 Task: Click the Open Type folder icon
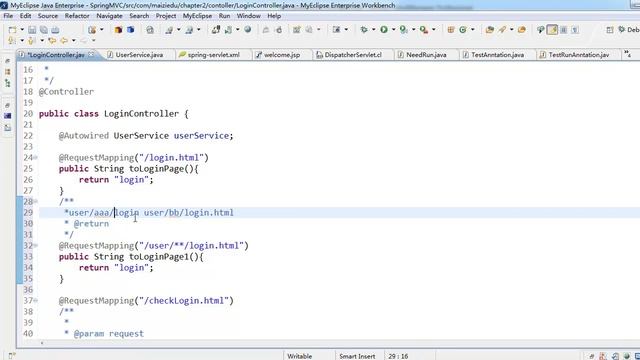point(489,30)
